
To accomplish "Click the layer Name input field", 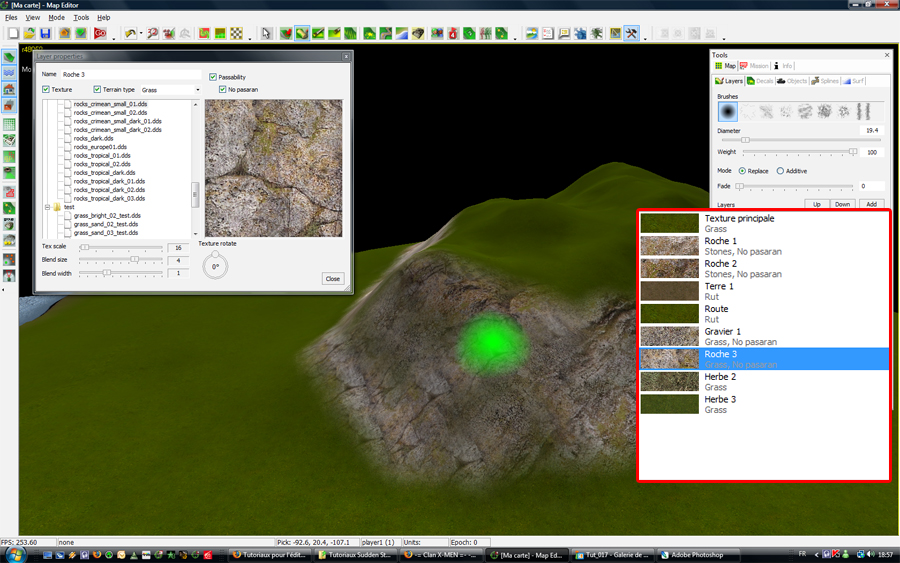I will [x=131, y=75].
